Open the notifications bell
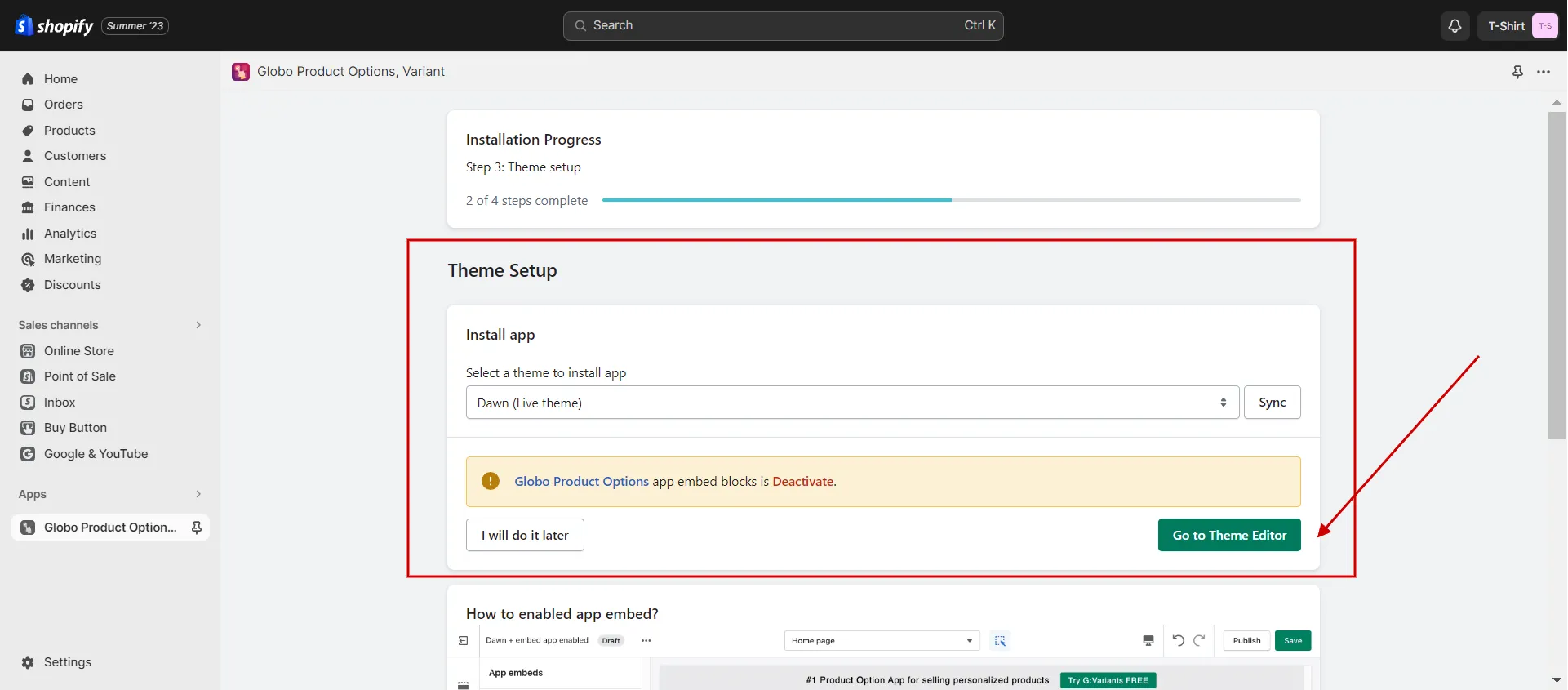This screenshot has width=1568, height=690. (x=1455, y=26)
